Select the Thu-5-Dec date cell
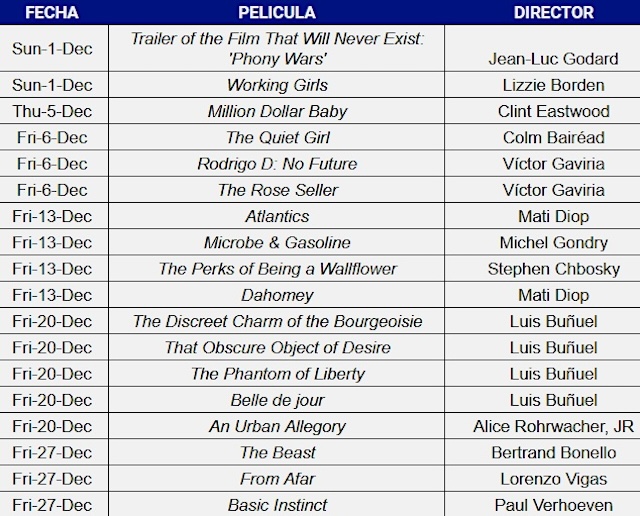 point(52,111)
